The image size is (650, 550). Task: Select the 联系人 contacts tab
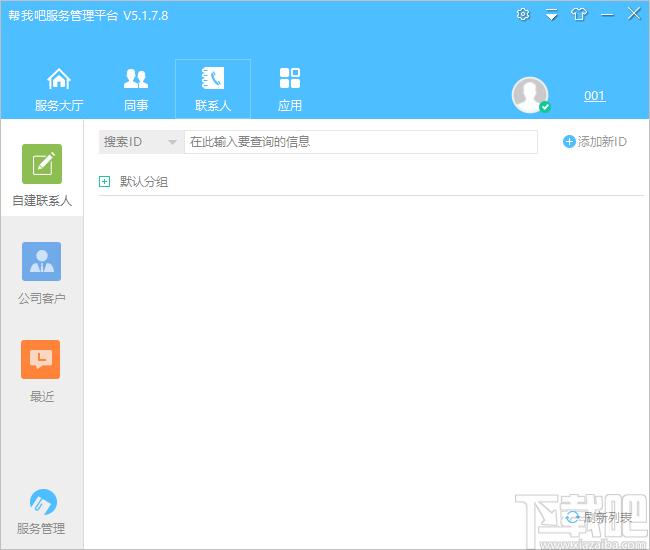click(x=213, y=89)
